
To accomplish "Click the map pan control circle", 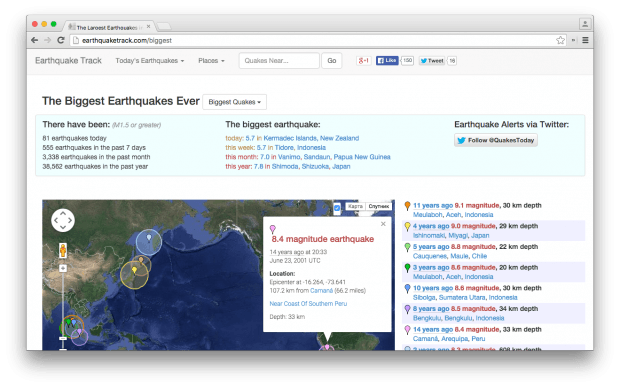I will 63,220.
